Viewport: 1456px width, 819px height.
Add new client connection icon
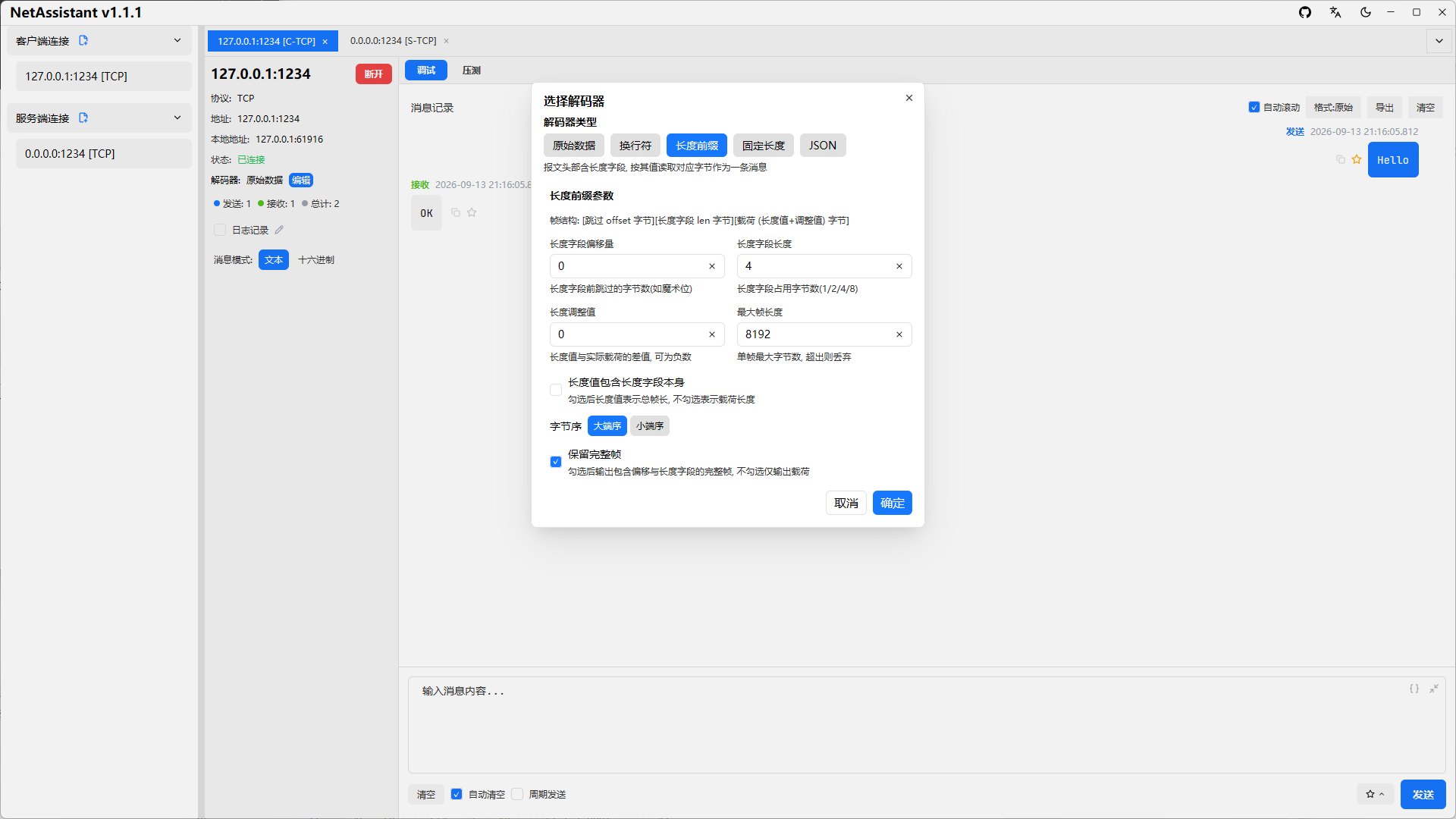(83, 40)
